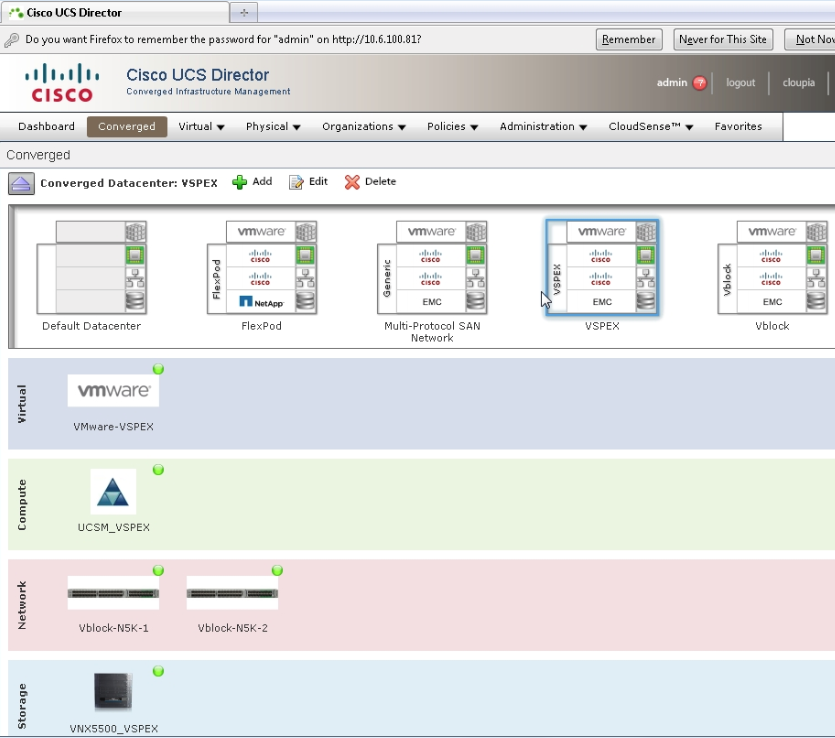Open the UCSM_VSPEX compute icon

(113, 491)
